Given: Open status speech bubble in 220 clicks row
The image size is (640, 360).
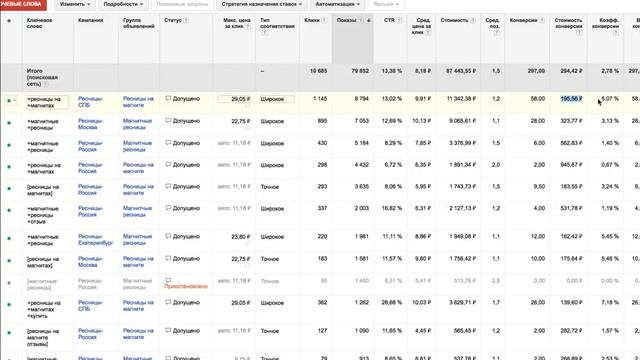Looking at the screenshot, I should click(x=168, y=236).
